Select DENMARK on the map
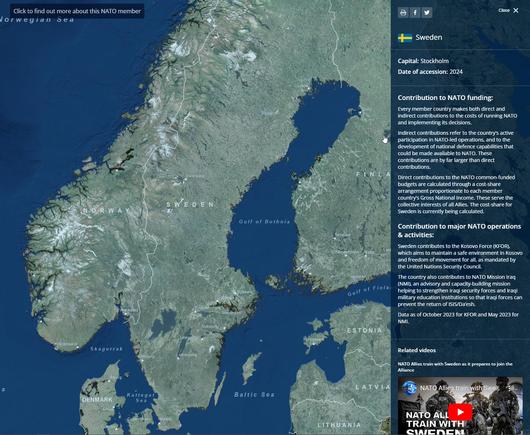530x435 pixels. 97,400
